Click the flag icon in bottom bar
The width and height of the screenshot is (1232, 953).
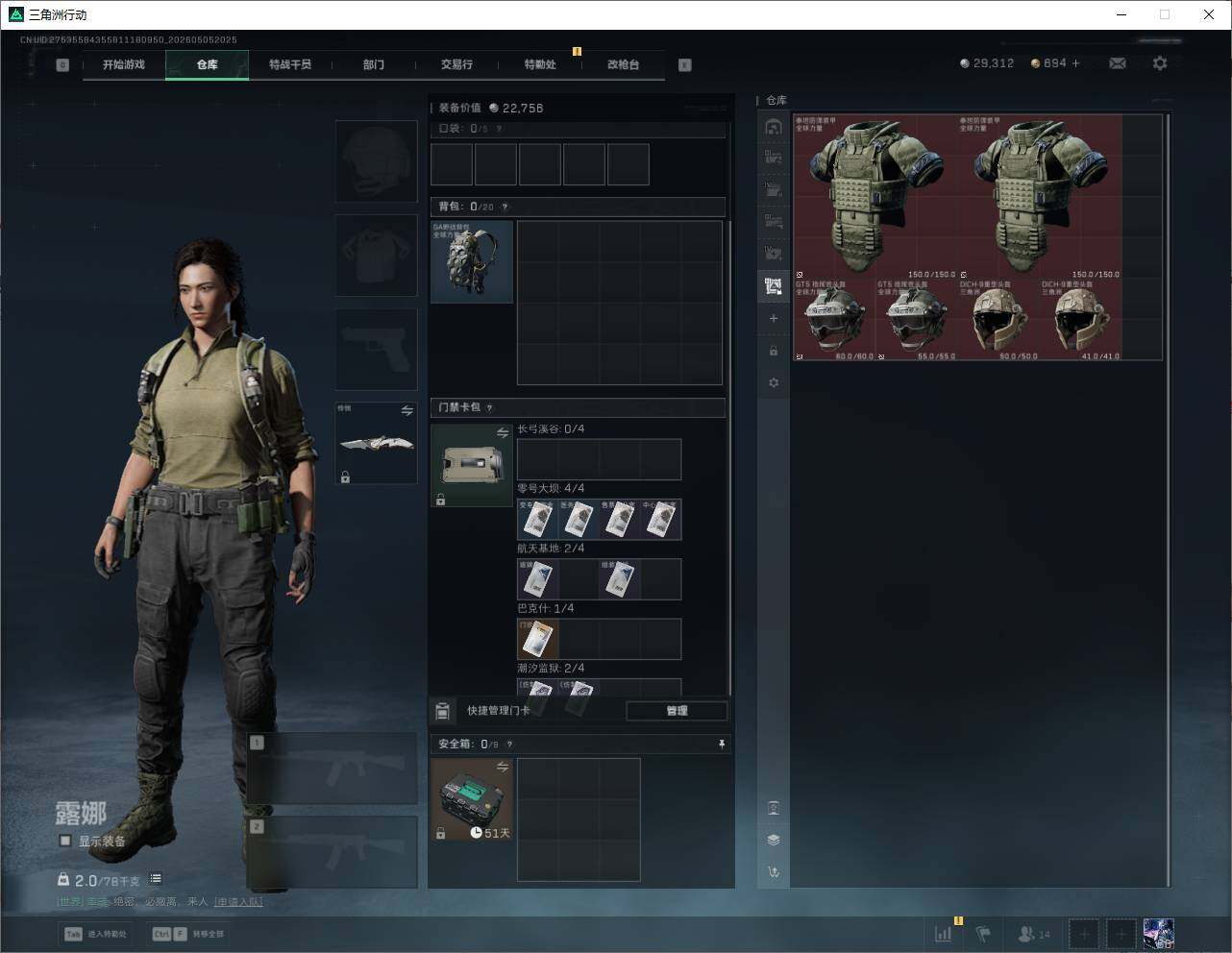coord(983,934)
